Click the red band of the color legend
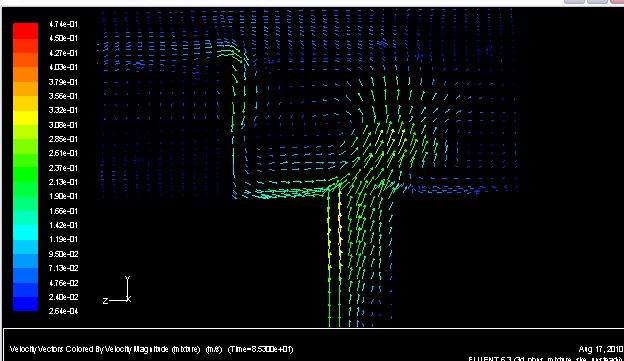Screen dimensions: 624x361 point(25,31)
